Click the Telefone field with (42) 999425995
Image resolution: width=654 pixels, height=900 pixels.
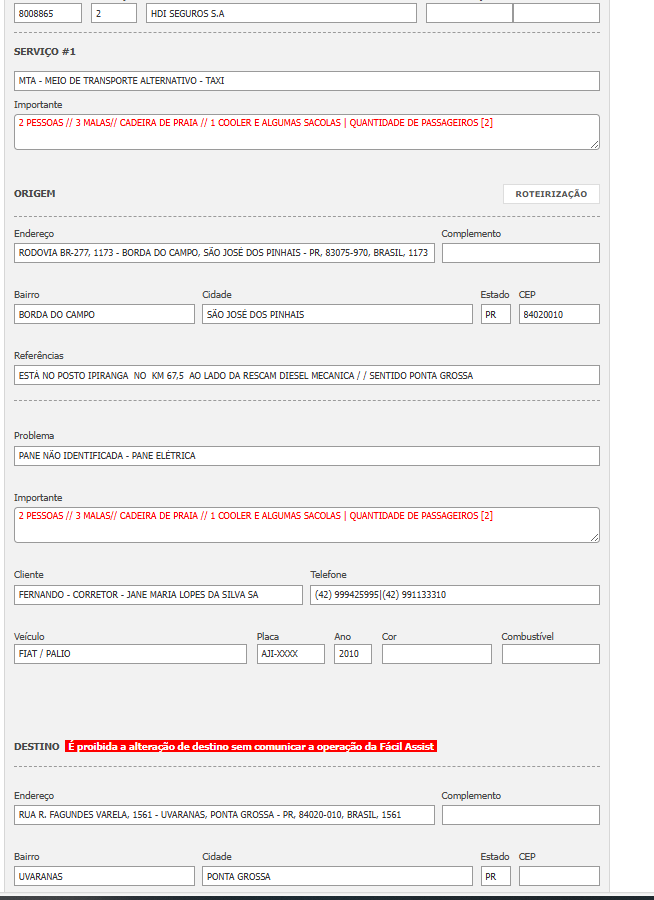455,595
